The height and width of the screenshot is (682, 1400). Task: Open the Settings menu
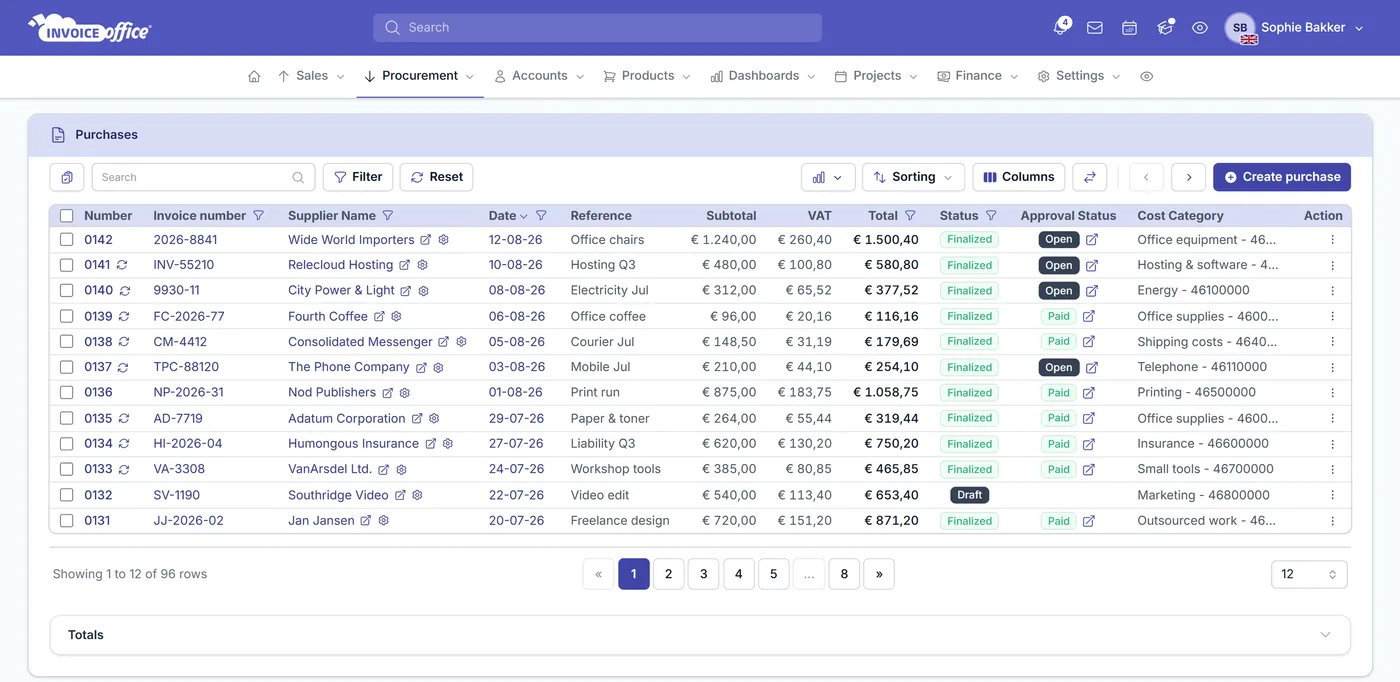[1079, 76]
